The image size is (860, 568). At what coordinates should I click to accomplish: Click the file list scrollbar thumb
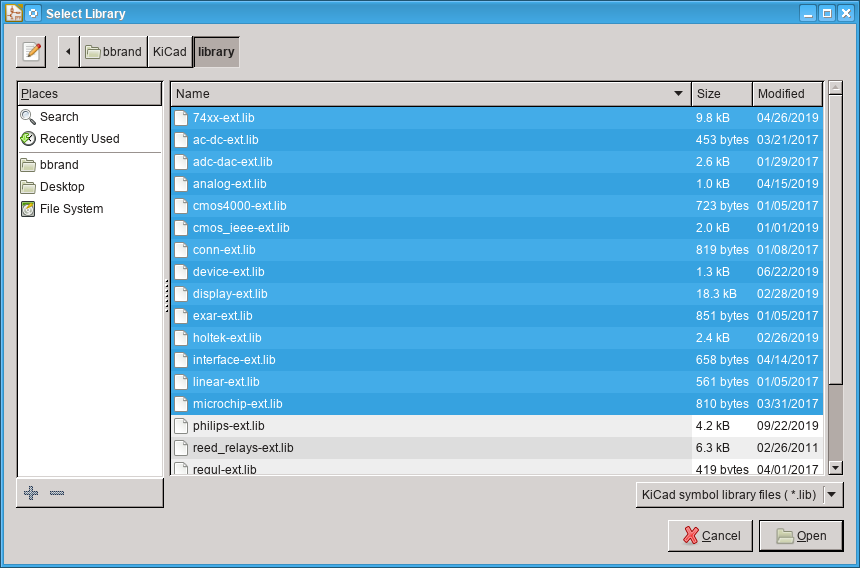coord(835,240)
